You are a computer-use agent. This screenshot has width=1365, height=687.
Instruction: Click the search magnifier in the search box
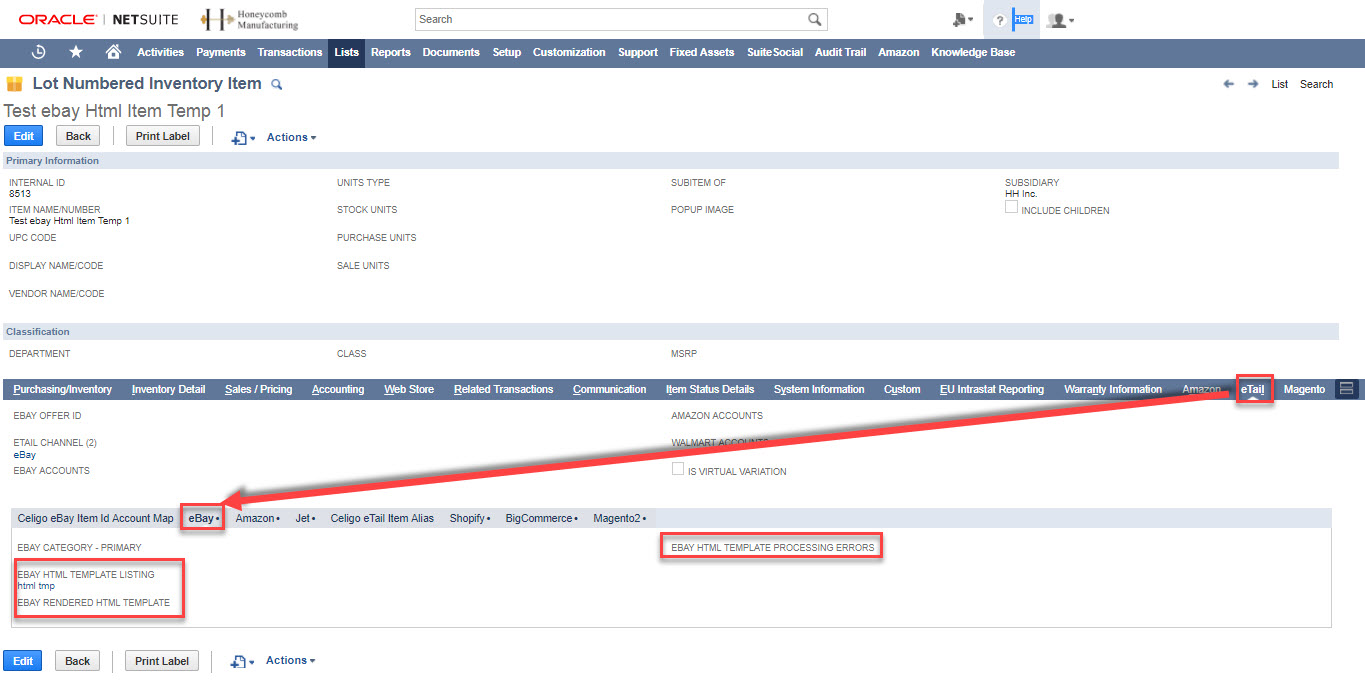(x=815, y=19)
